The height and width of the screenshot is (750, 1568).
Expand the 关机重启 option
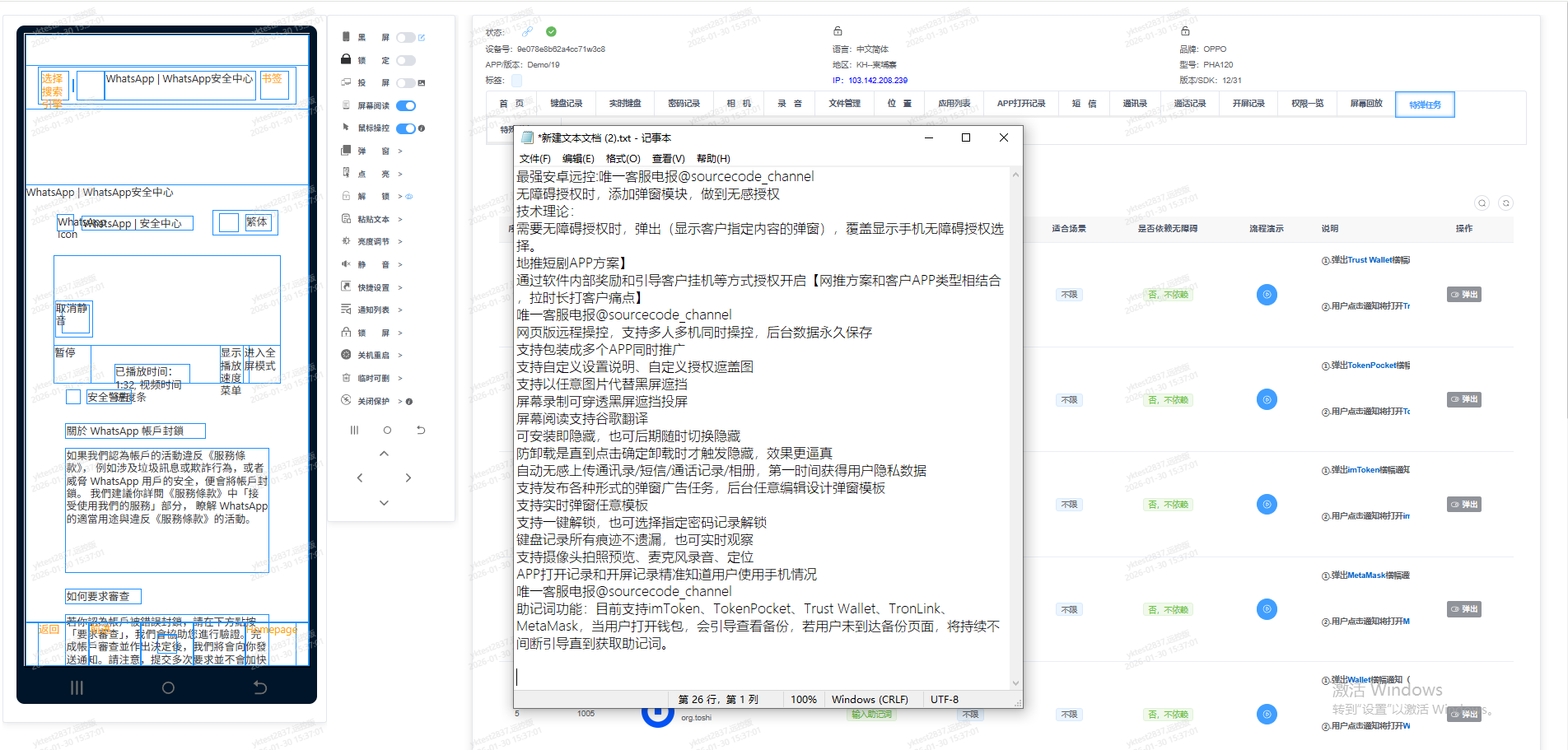click(400, 356)
